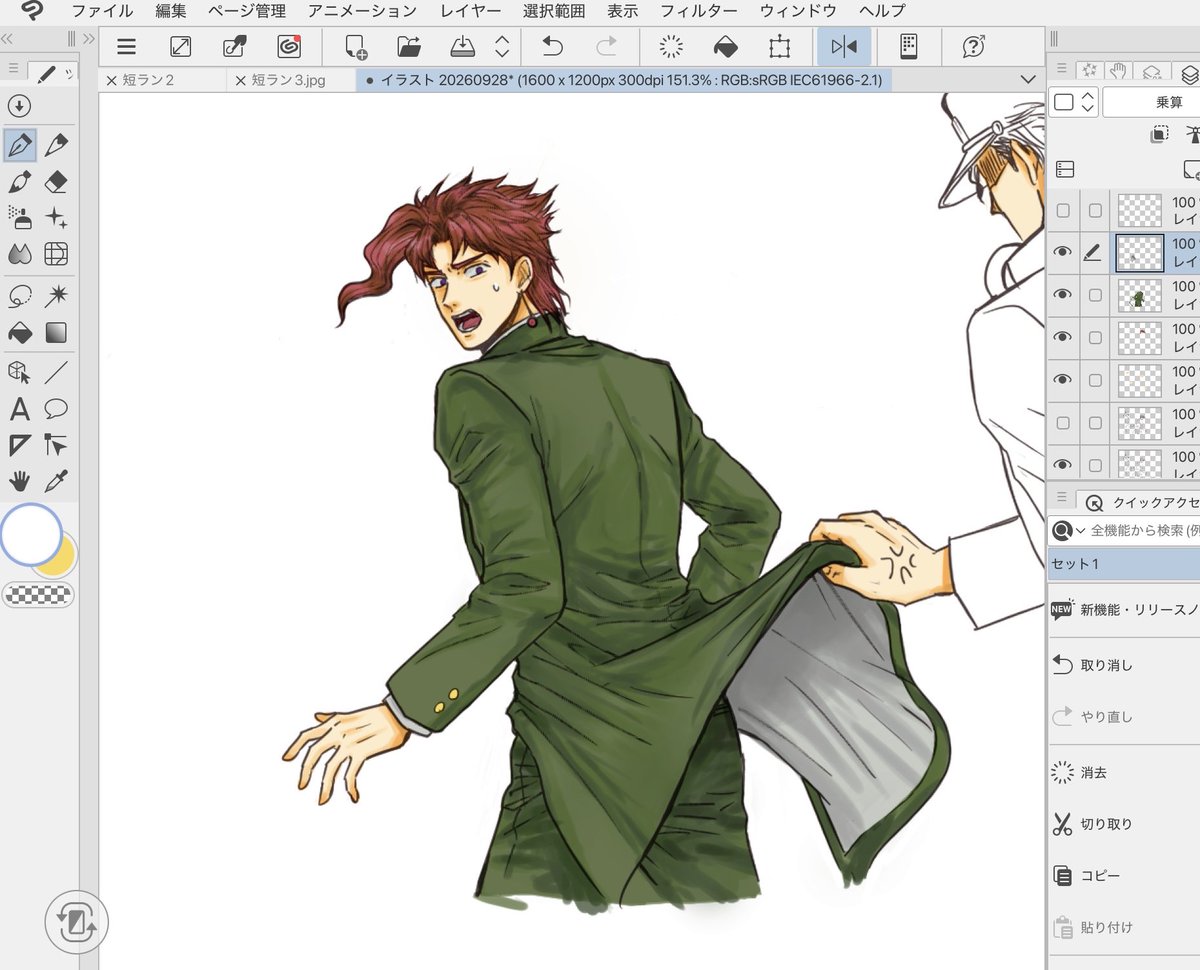Select the Eraser tool

[x=57, y=182]
